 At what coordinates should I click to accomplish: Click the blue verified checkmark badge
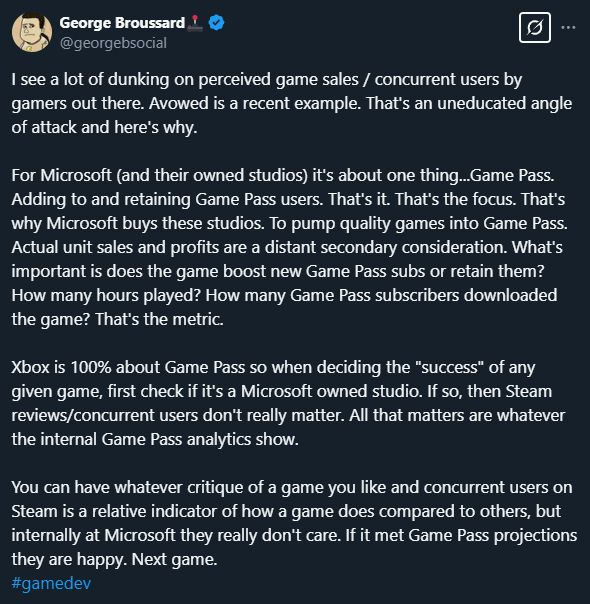click(216, 23)
